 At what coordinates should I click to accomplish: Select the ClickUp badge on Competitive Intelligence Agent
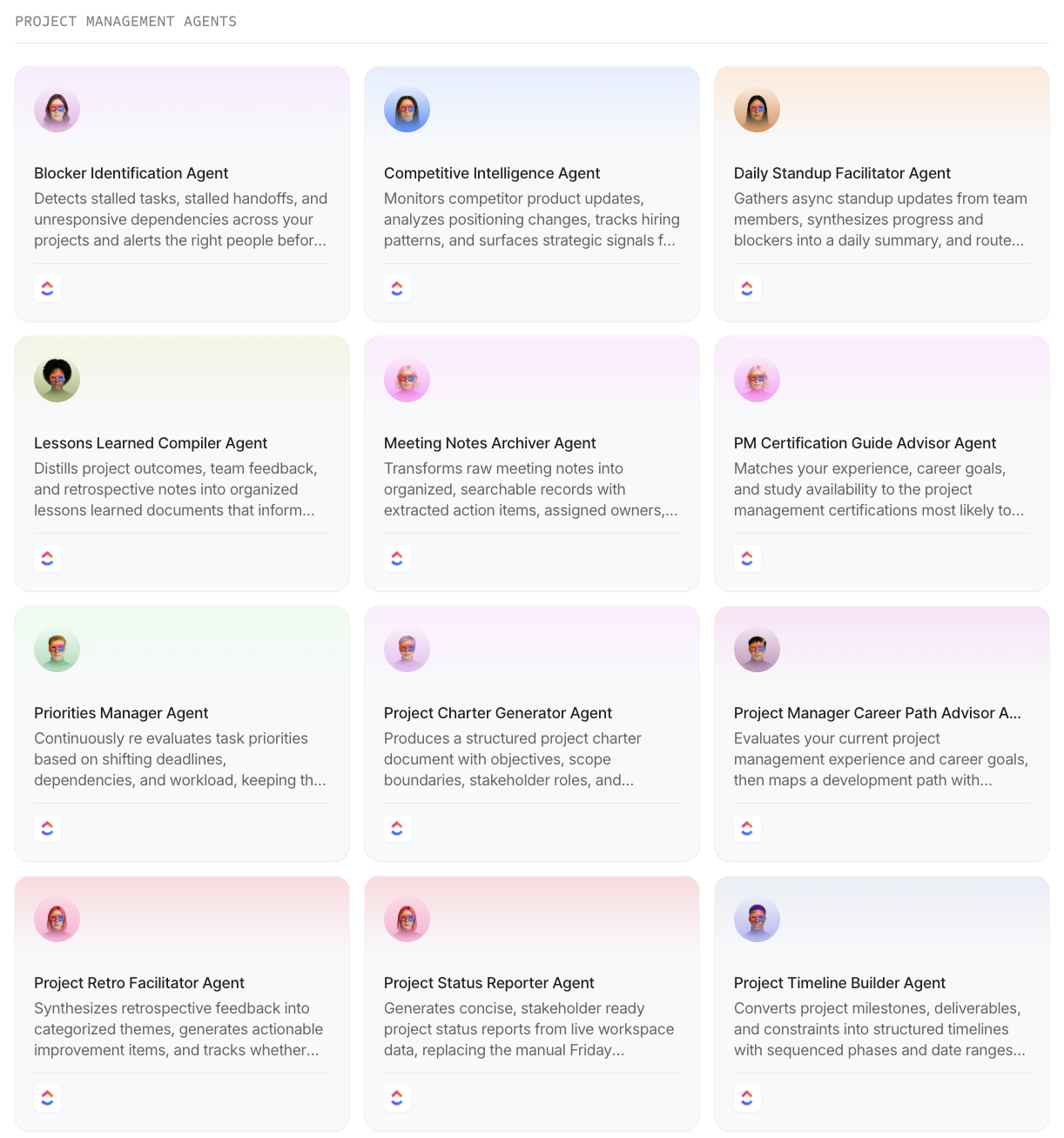397,288
